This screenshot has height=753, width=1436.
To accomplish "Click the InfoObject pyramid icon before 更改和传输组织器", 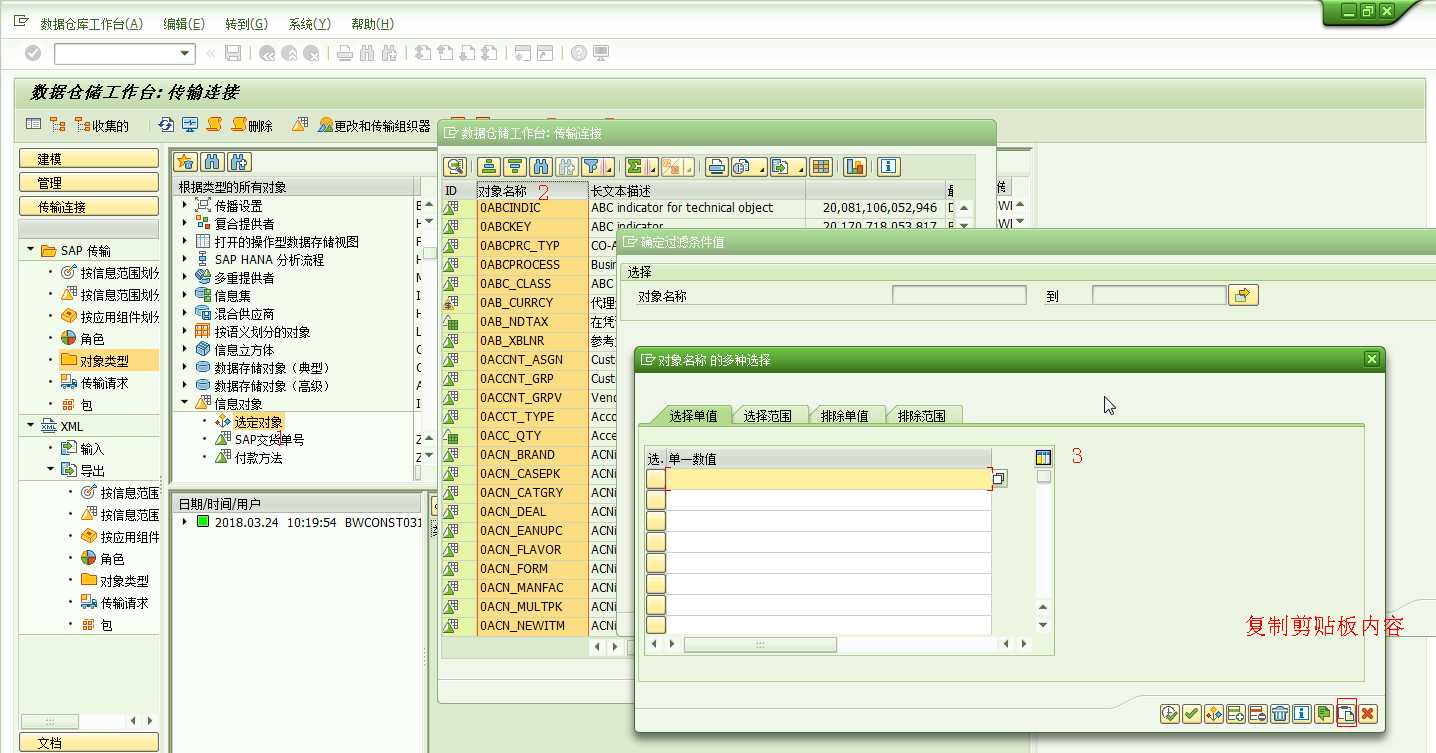I will [300, 125].
